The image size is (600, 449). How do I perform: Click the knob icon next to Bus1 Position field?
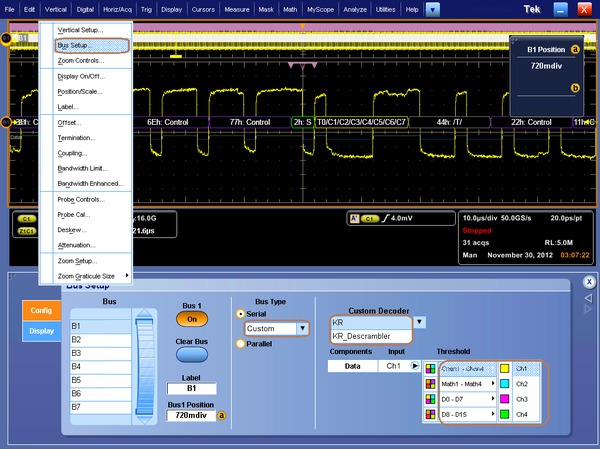click(221, 415)
